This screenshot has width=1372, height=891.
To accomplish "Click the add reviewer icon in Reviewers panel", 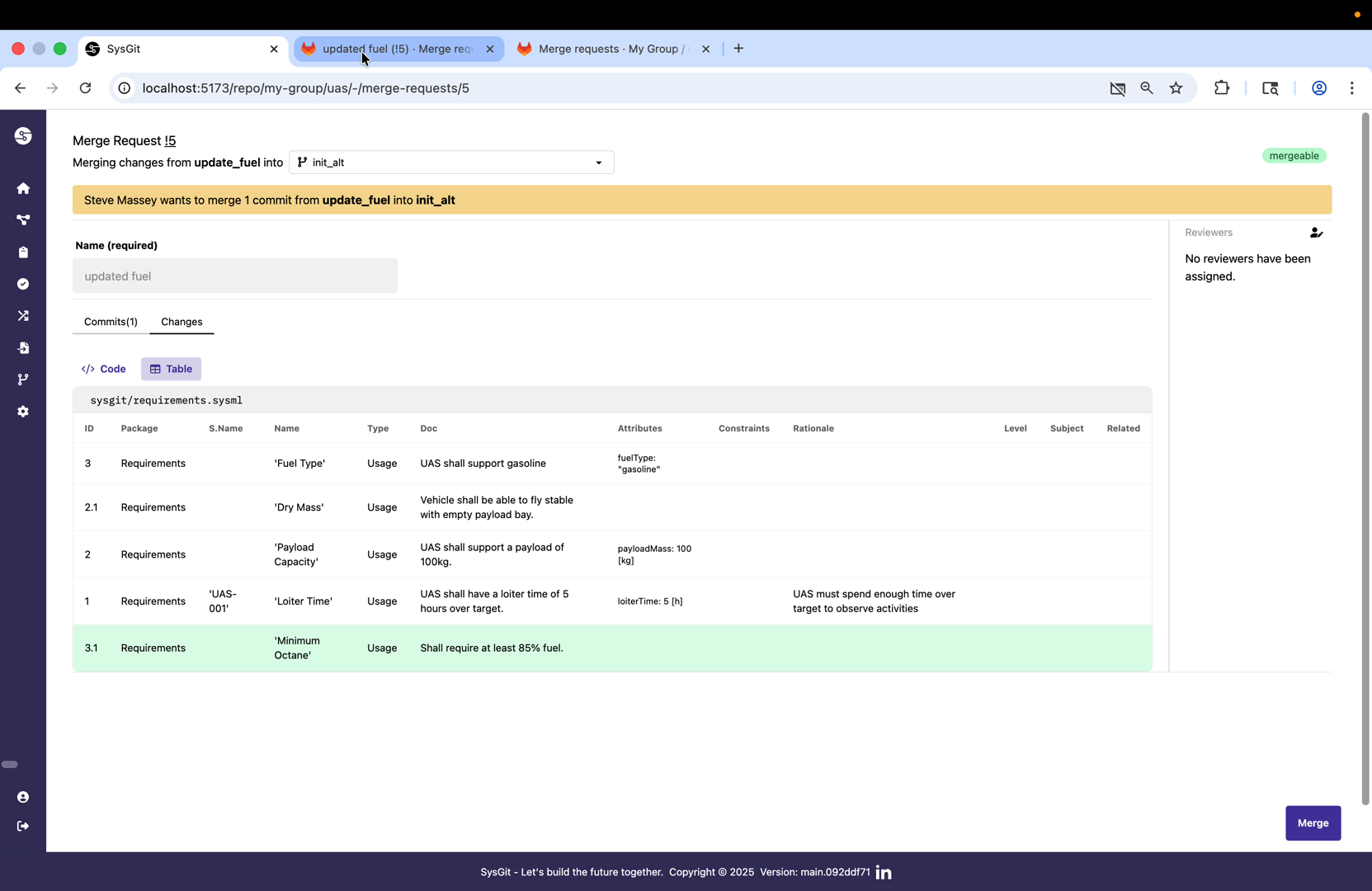I will coord(1315,232).
